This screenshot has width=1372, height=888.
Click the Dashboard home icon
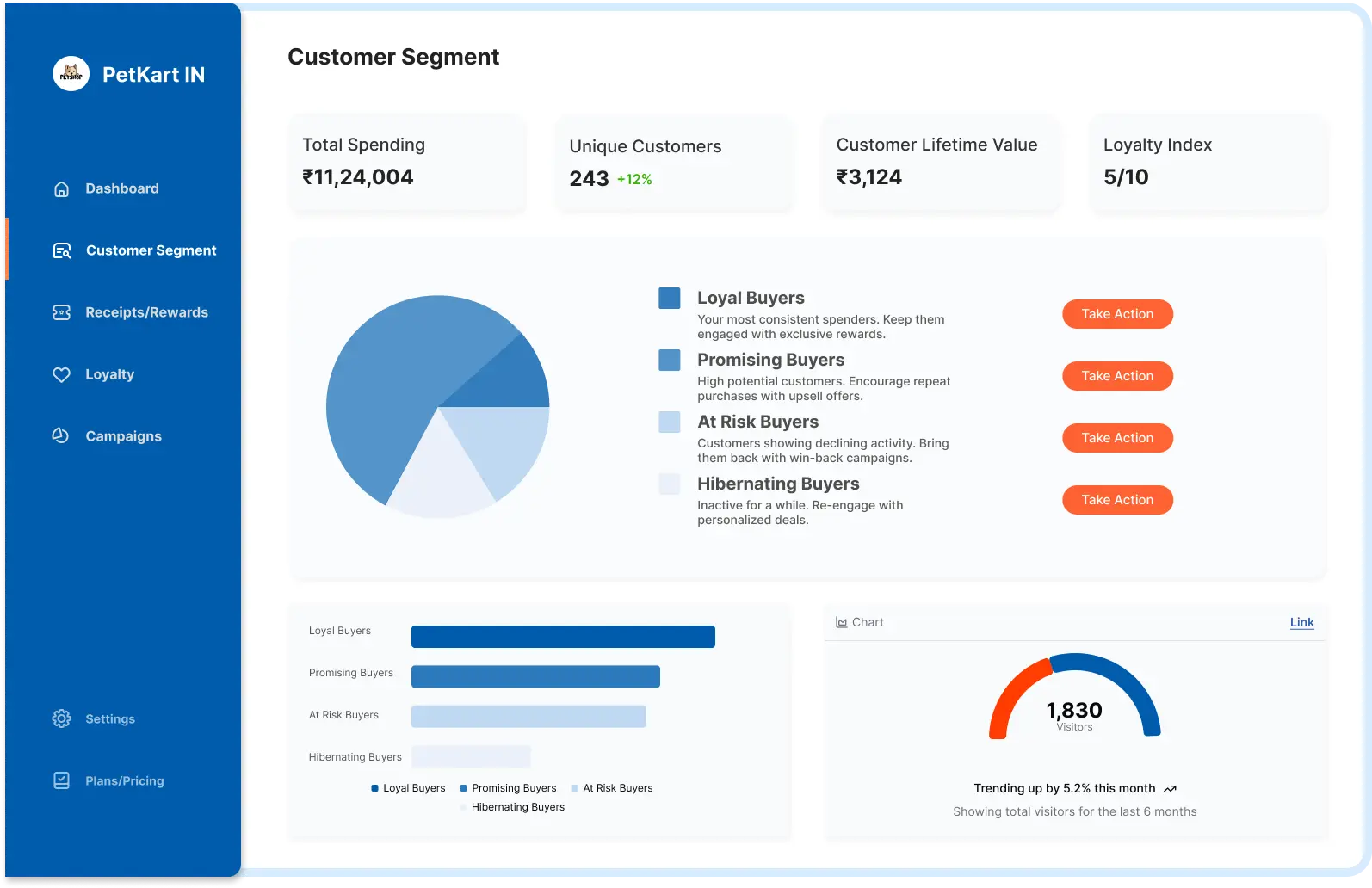tap(61, 189)
